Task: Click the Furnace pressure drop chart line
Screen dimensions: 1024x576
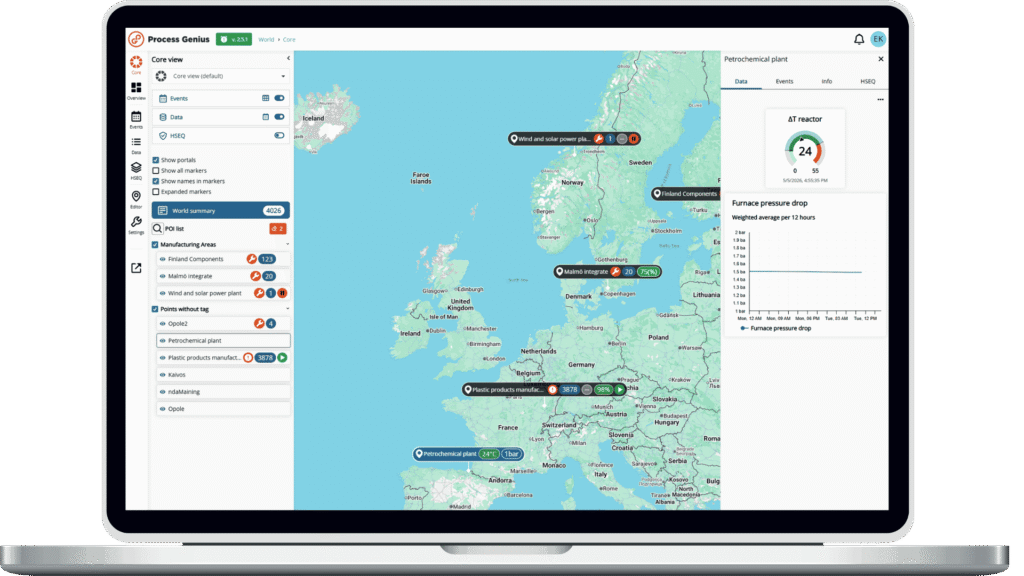Action: pos(805,272)
